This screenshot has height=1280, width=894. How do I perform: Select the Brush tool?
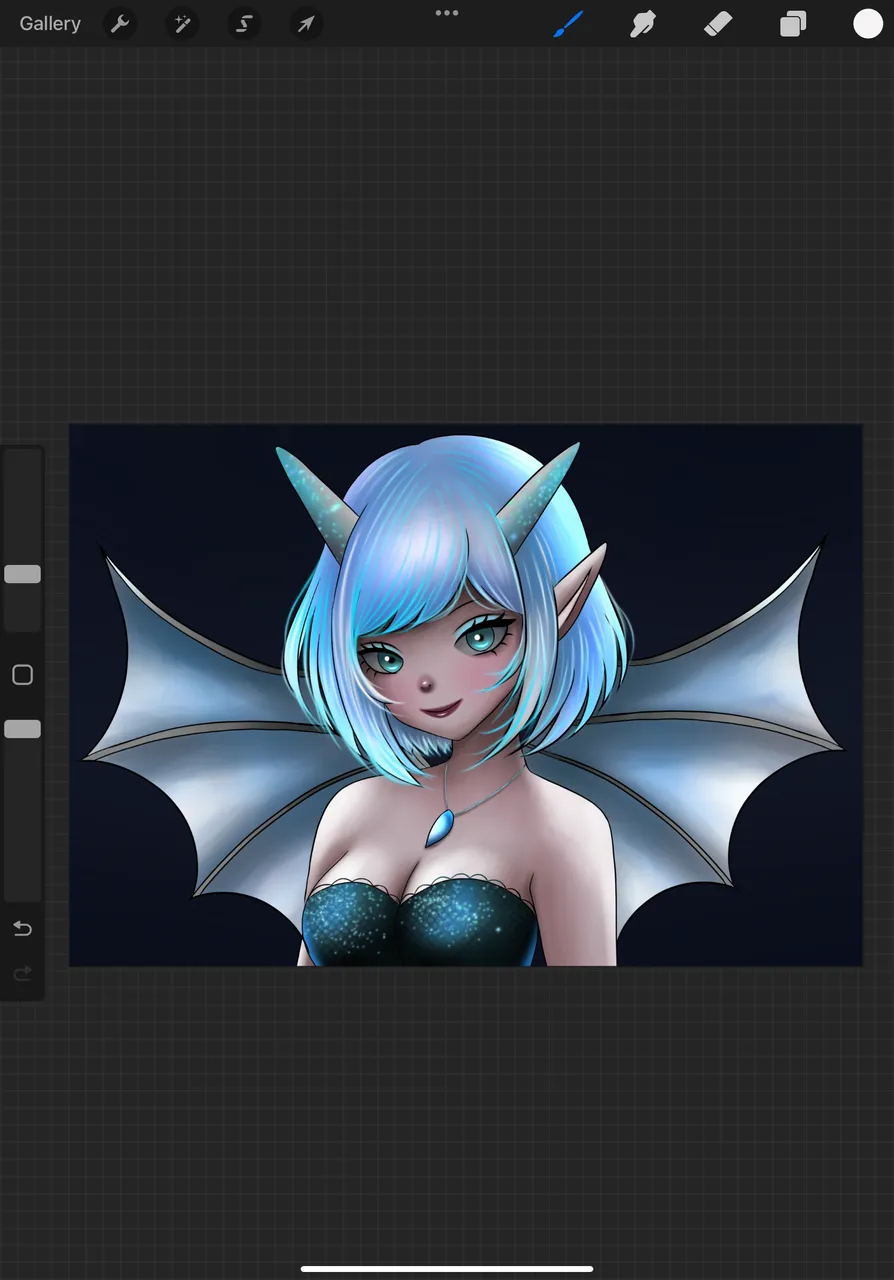coord(568,24)
